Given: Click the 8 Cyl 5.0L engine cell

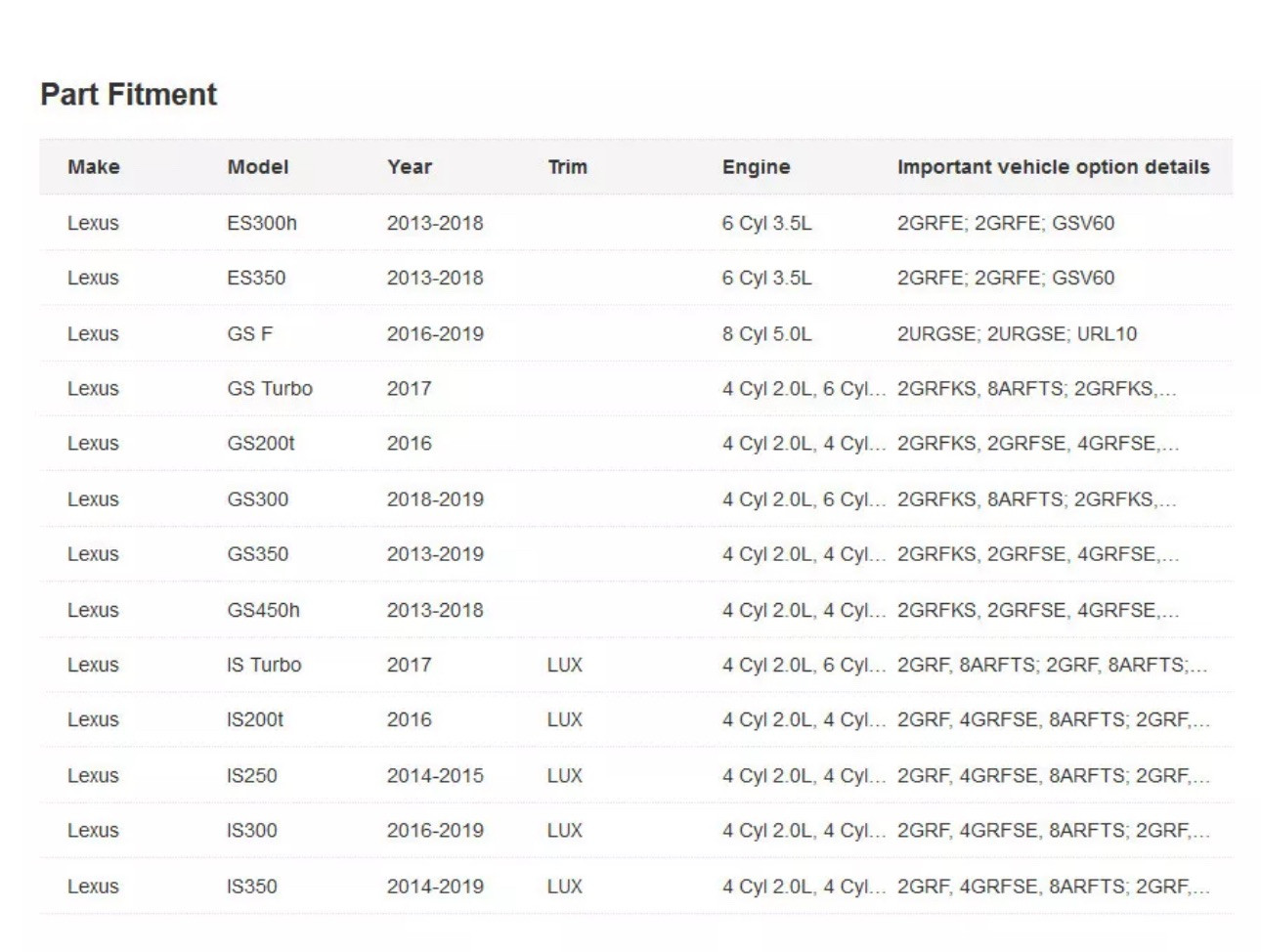Looking at the screenshot, I should click(766, 333).
